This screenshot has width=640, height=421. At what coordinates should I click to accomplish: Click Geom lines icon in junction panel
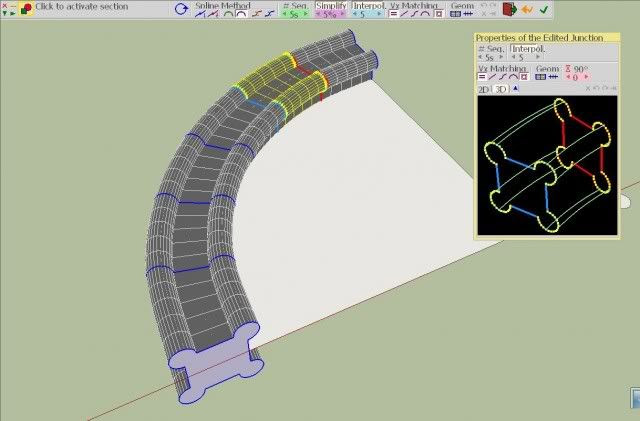553,76
